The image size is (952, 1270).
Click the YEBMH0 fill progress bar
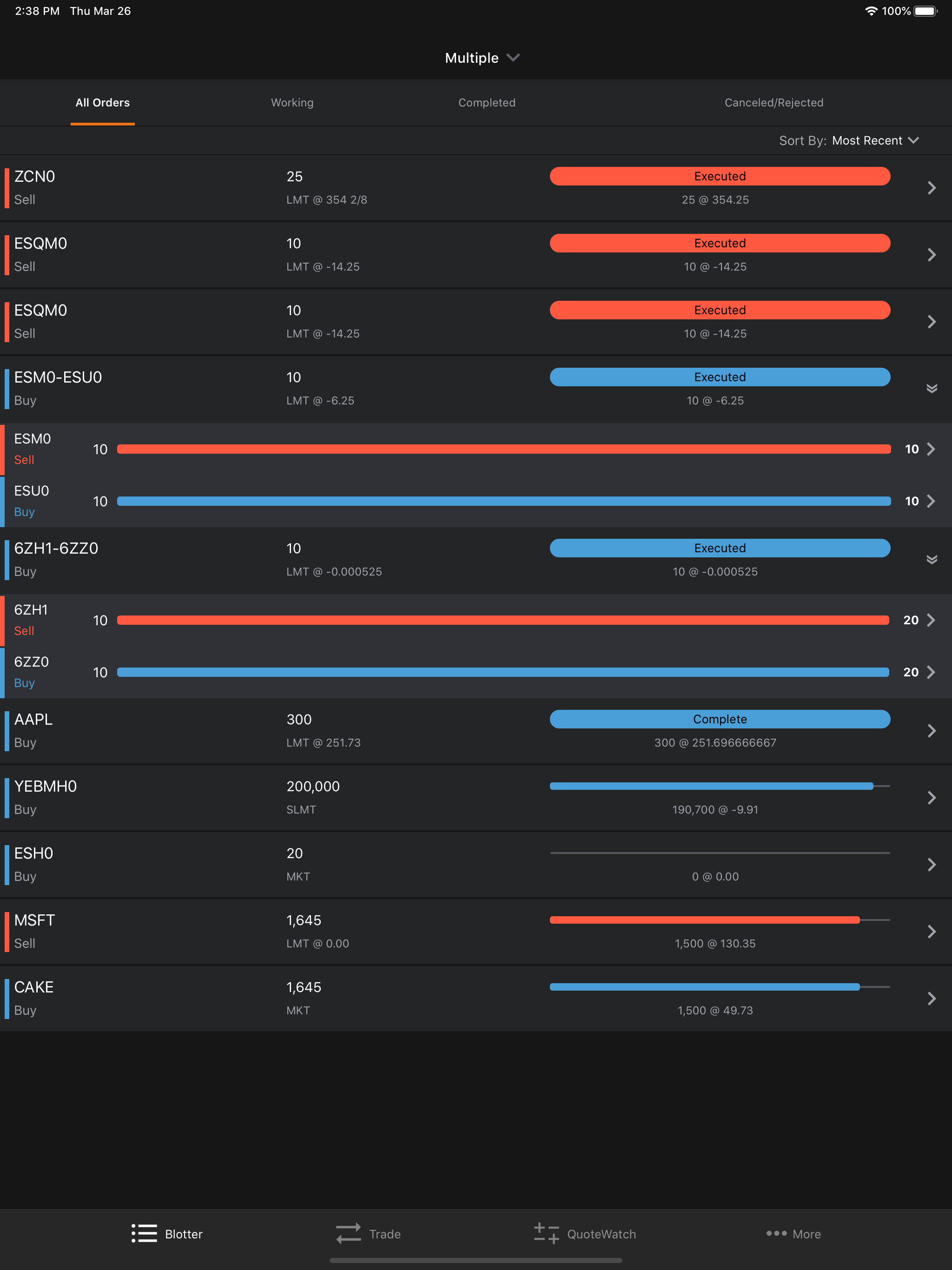click(720, 786)
